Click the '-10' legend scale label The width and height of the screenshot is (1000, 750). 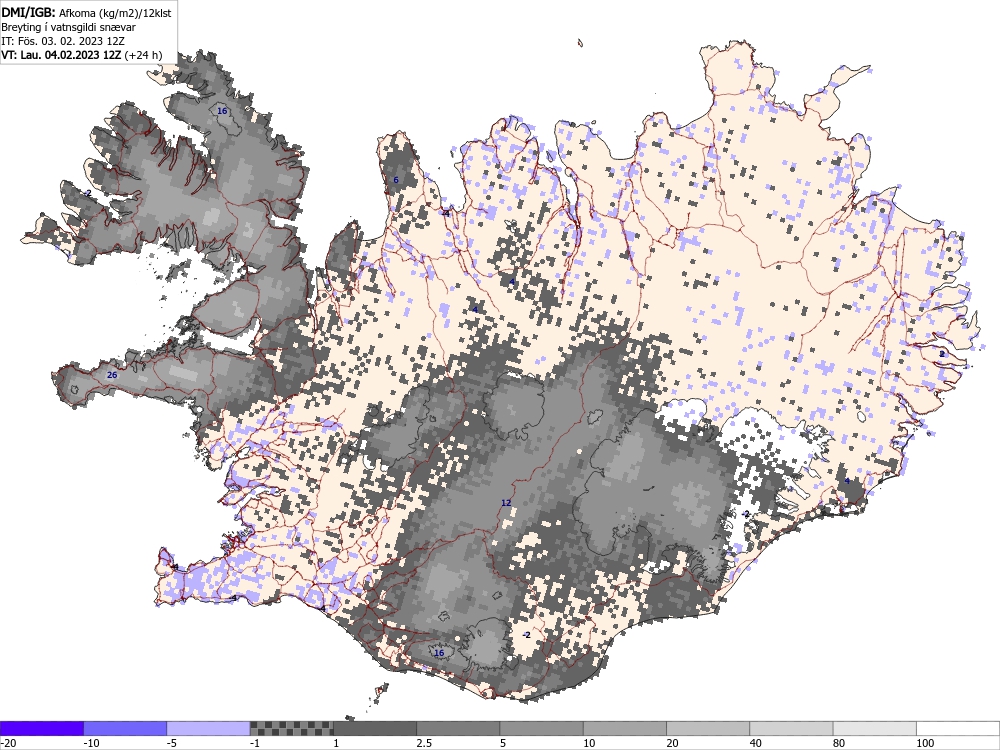point(92,743)
